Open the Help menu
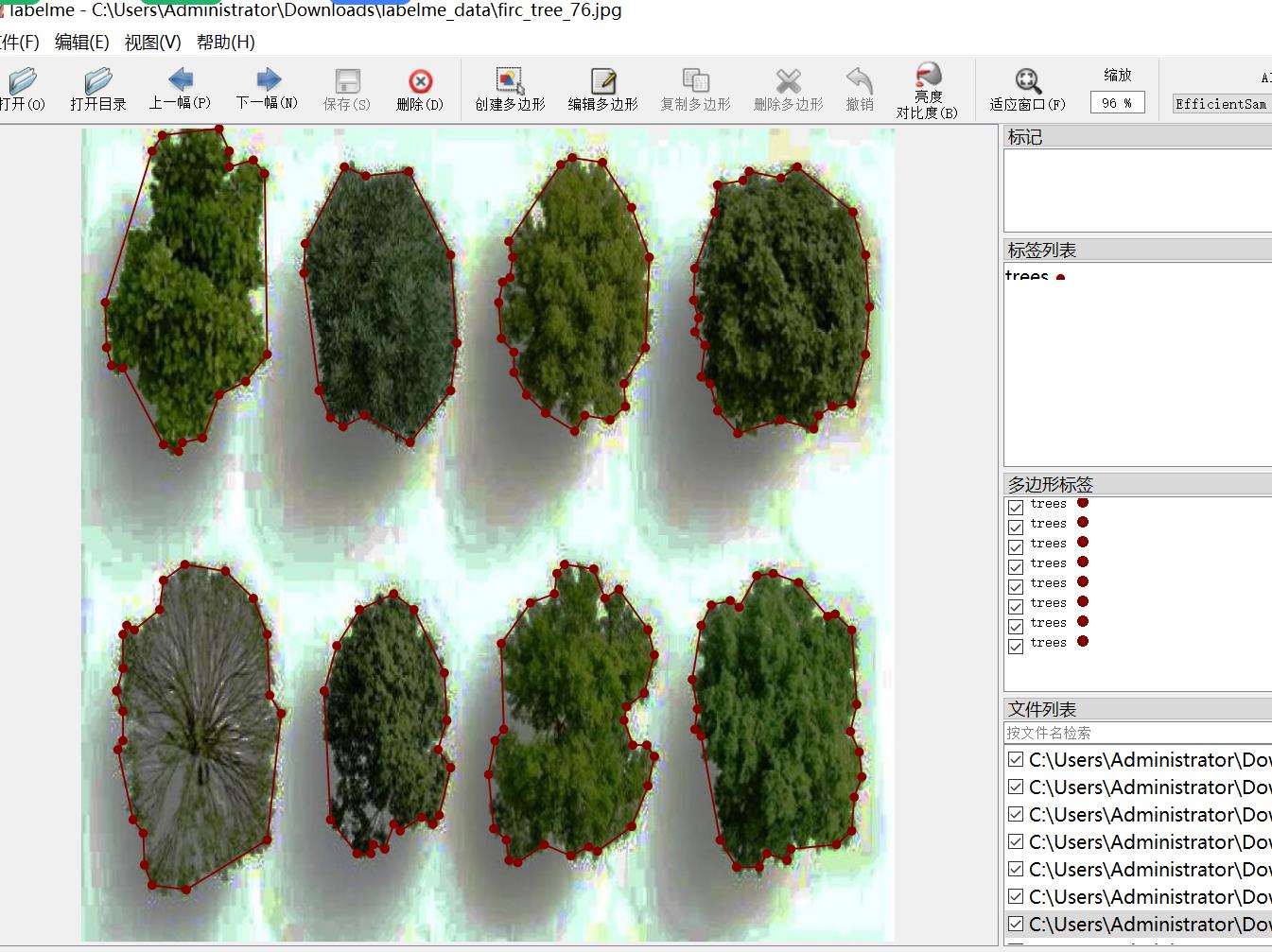This screenshot has width=1272, height=952. pos(225,42)
